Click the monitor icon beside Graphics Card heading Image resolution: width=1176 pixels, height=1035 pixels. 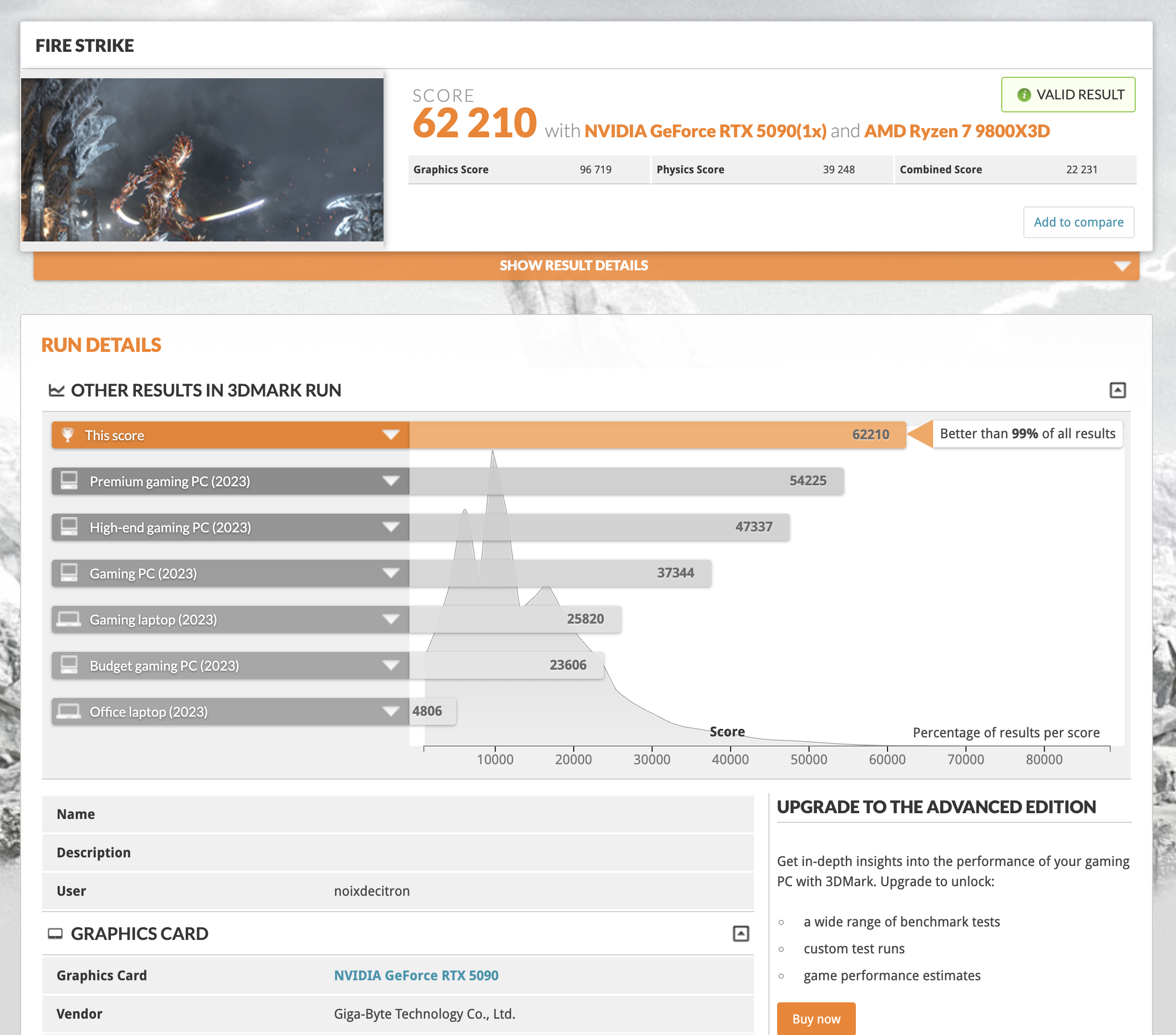pyautogui.click(x=55, y=933)
